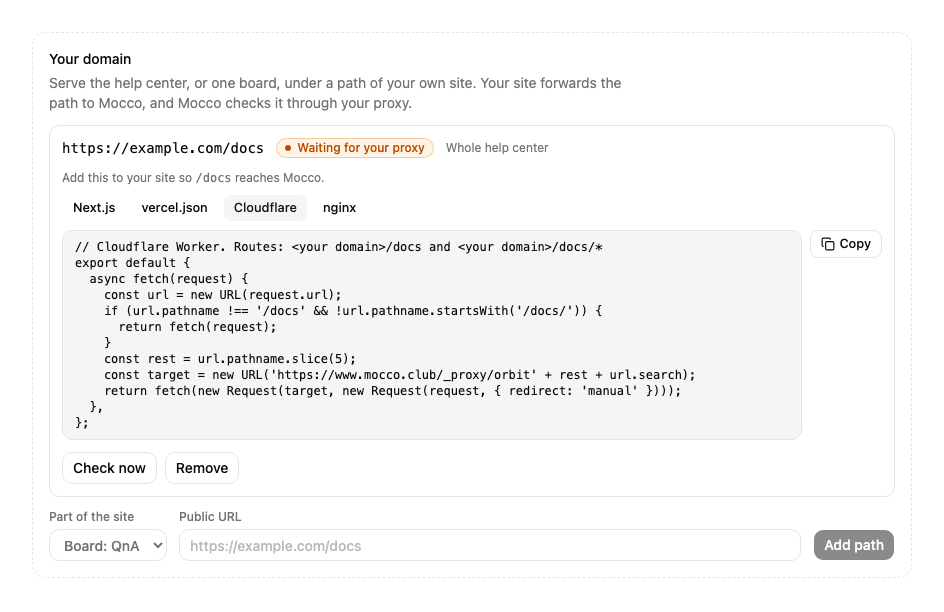Show the nginx configuration tab
This screenshot has height=612, width=944.
pos(340,208)
